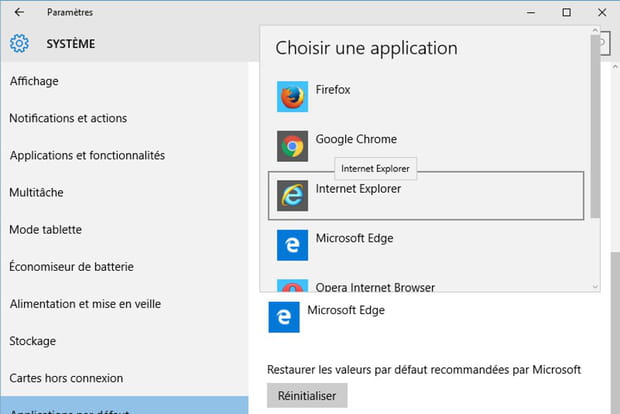Click the Google Chrome icon

click(x=292, y=146)
